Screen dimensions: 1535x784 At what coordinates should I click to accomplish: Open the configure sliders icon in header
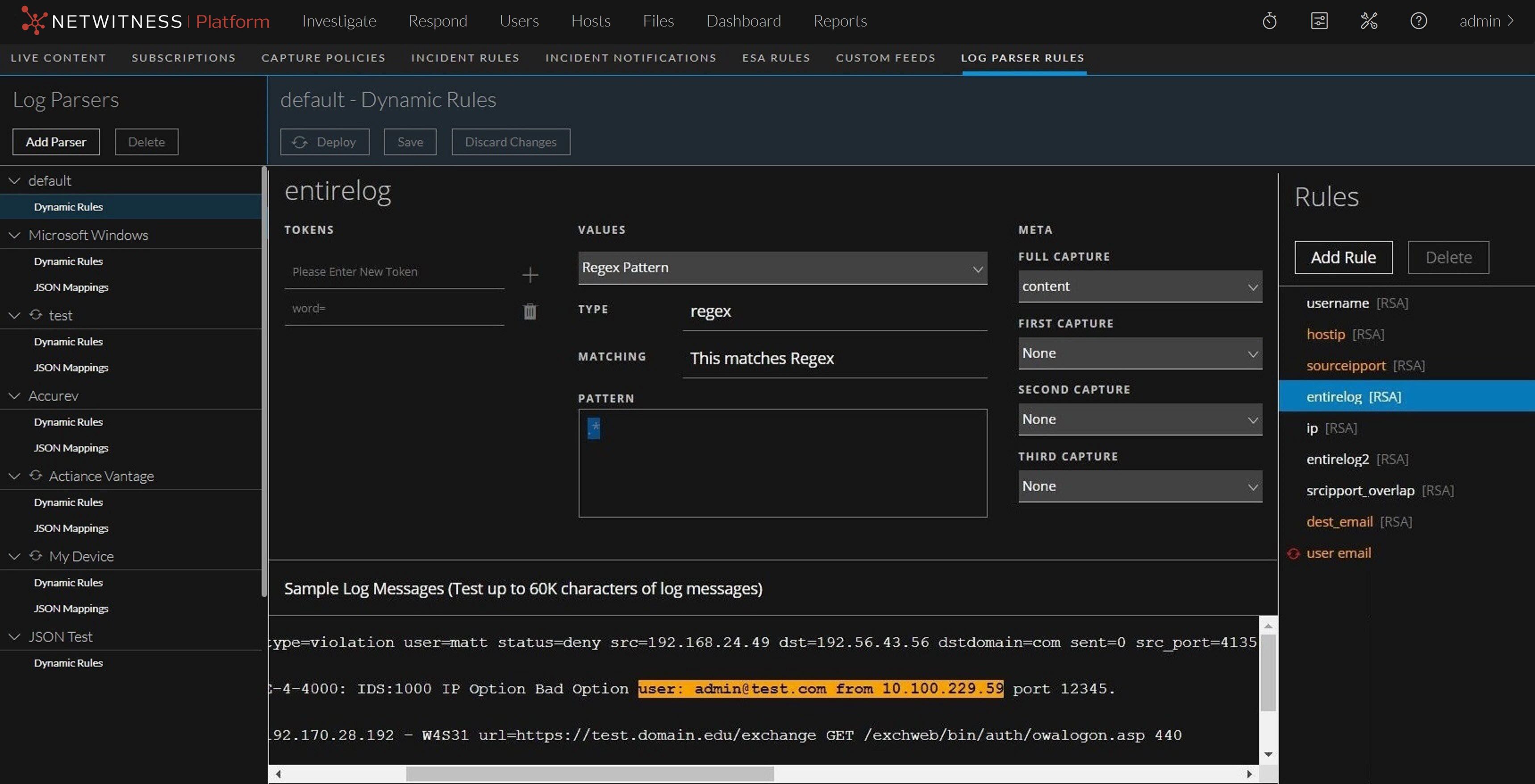click(1319, 21)
